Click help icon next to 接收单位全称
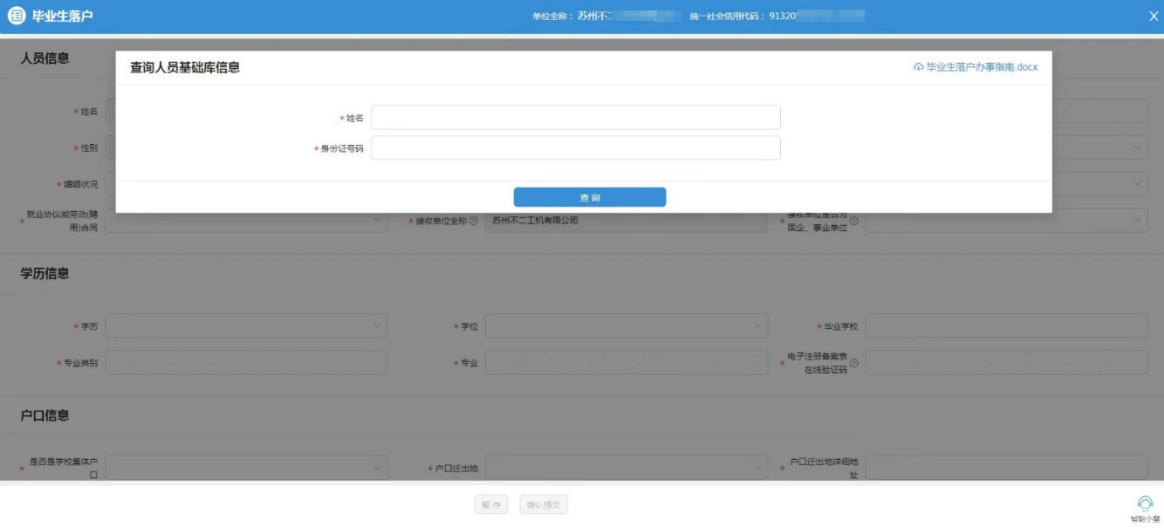Image resolution: width=1164 pixels, height=528 pixels. coord(473,221)
